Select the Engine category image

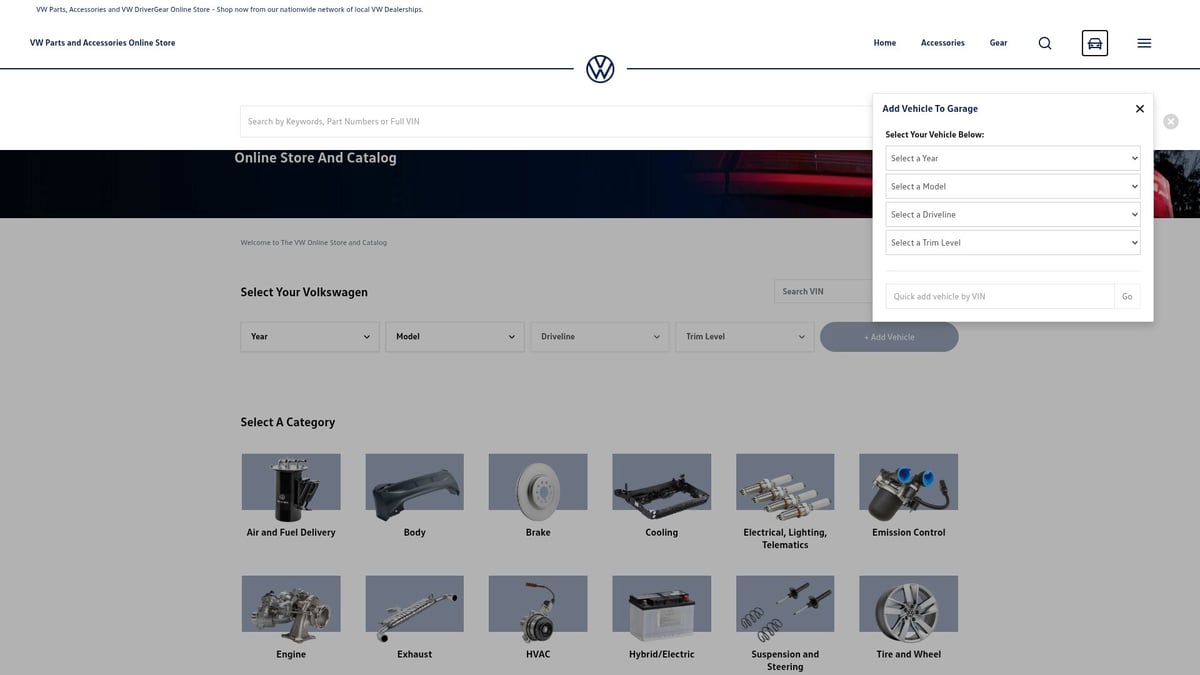coord(291,608)
